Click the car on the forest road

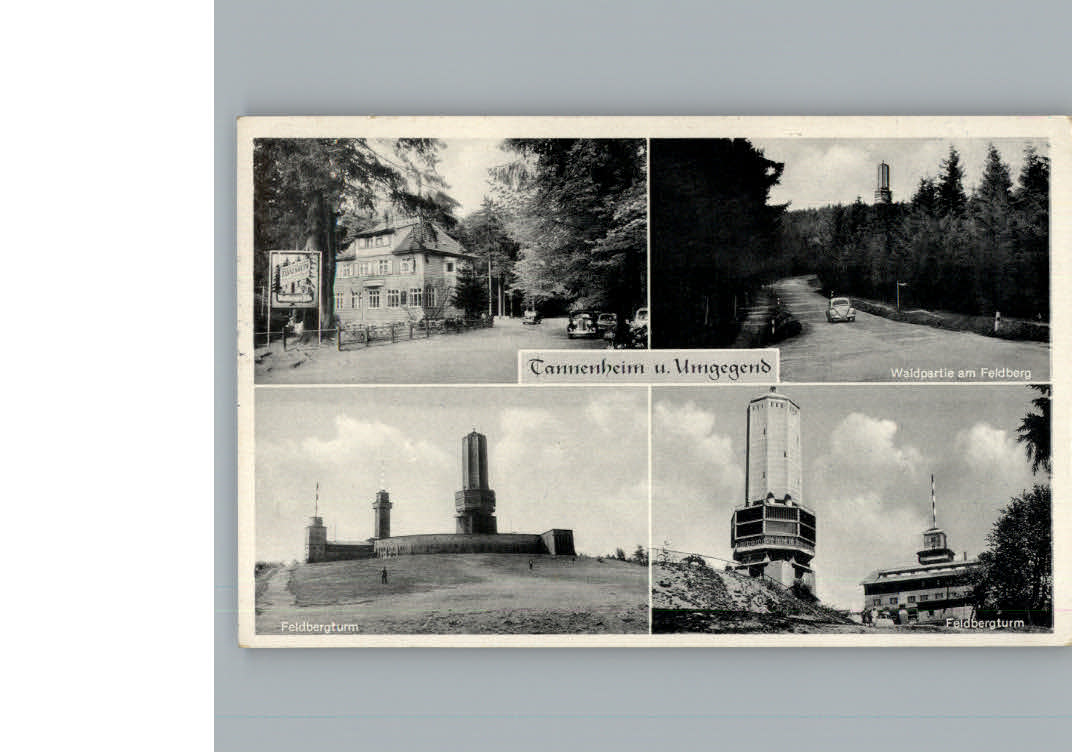click(840, 310)
